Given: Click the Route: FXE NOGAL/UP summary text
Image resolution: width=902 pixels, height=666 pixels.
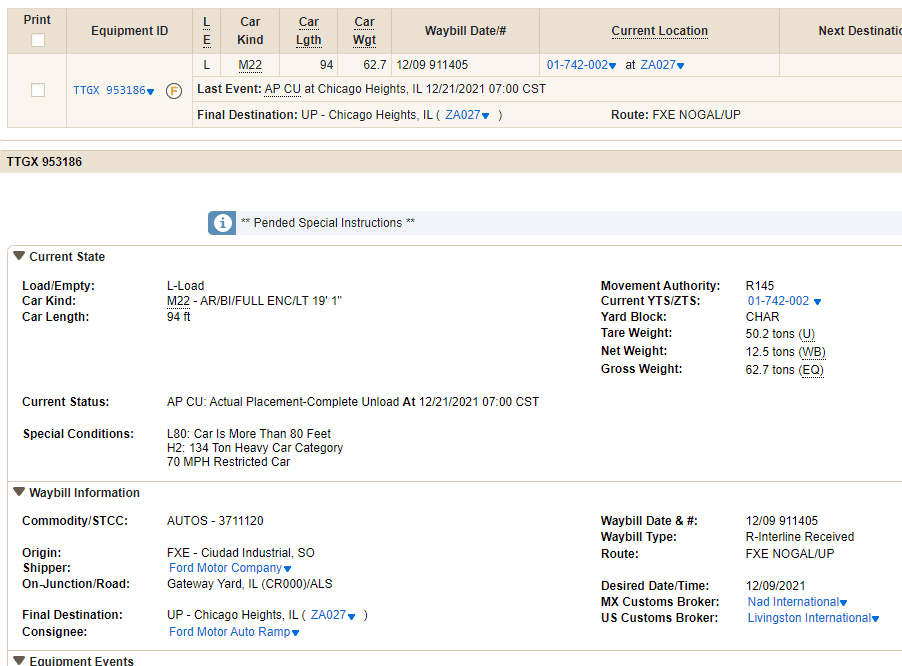Looking at the screenshot, I should 676,115.
